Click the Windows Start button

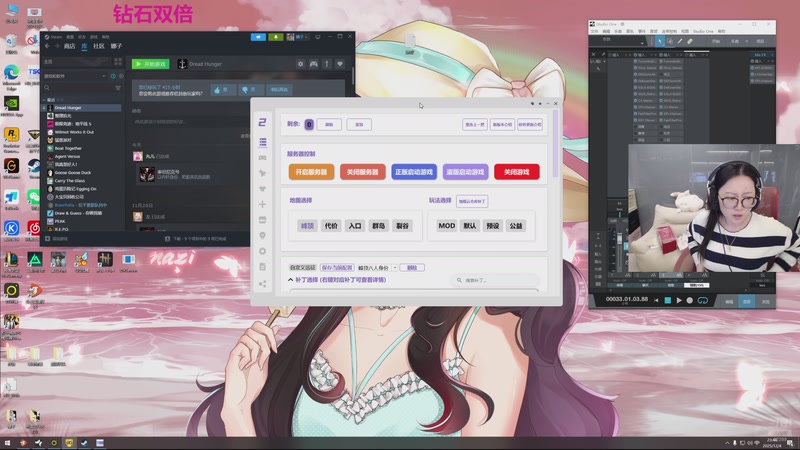pos(7,443)
